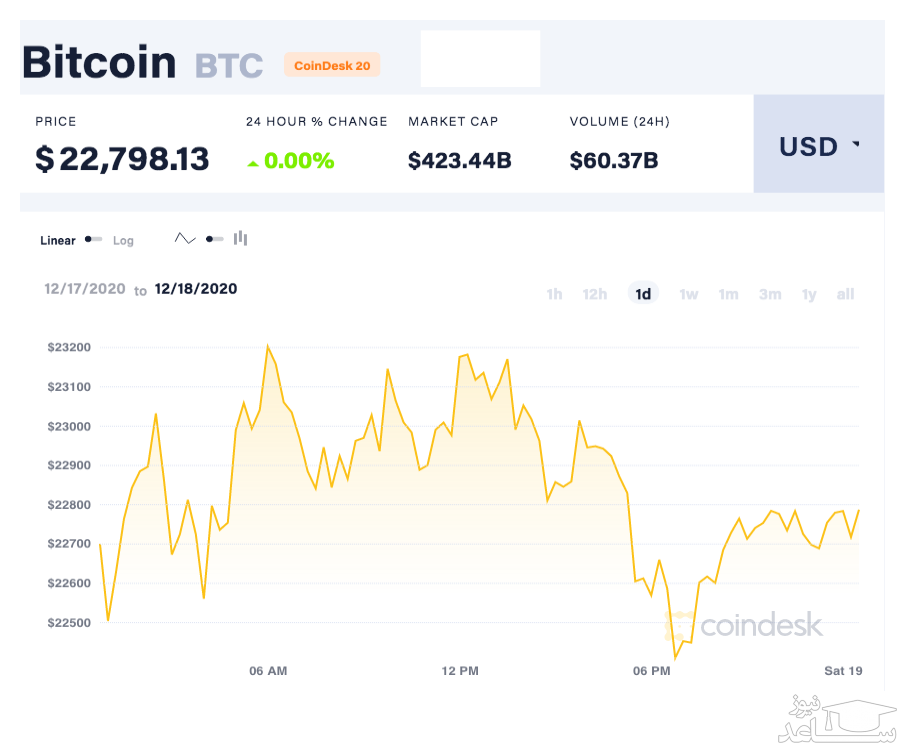Switch to the 1w time range
The width and height of the screenshot is (905, 751).
[689, 294]
